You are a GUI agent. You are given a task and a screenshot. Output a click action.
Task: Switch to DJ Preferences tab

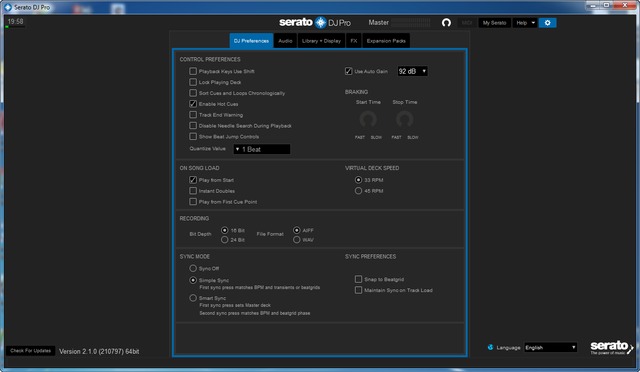[x=251, y=41]
